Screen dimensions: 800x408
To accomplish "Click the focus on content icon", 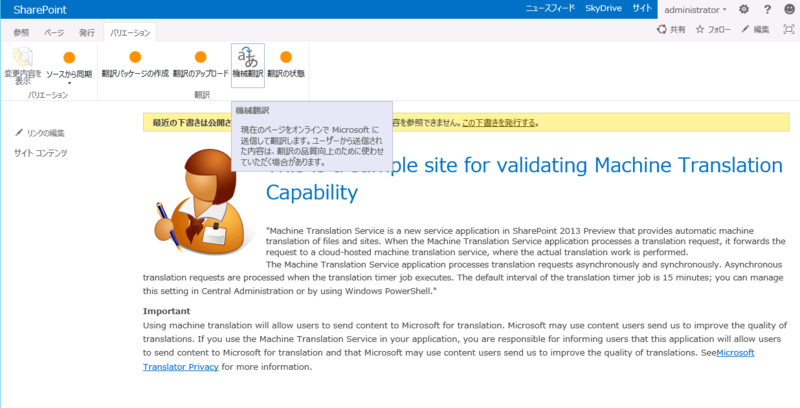I will [789, 30].
